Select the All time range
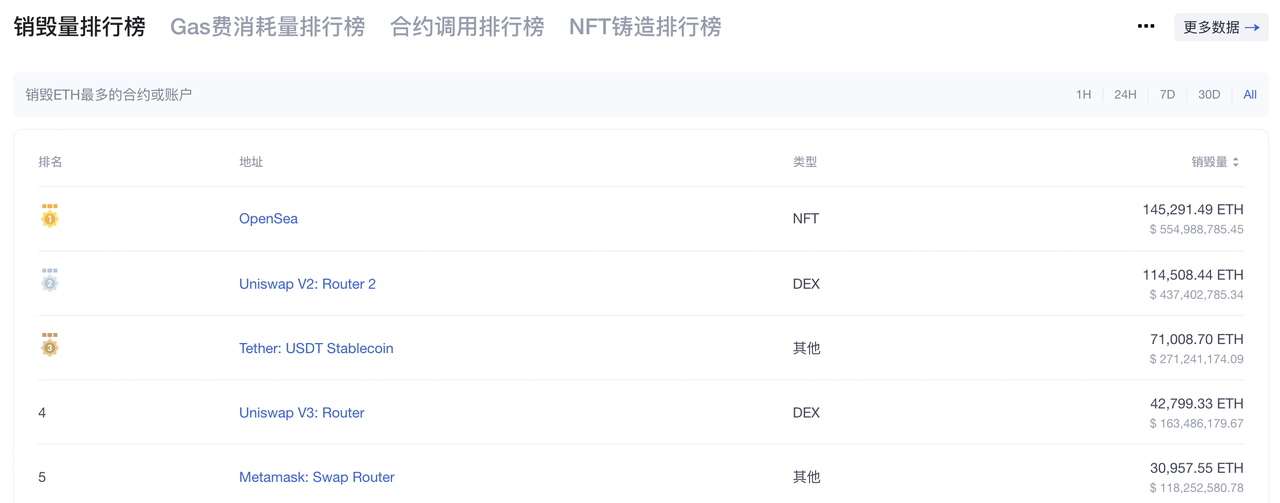 coord(1250,95)
